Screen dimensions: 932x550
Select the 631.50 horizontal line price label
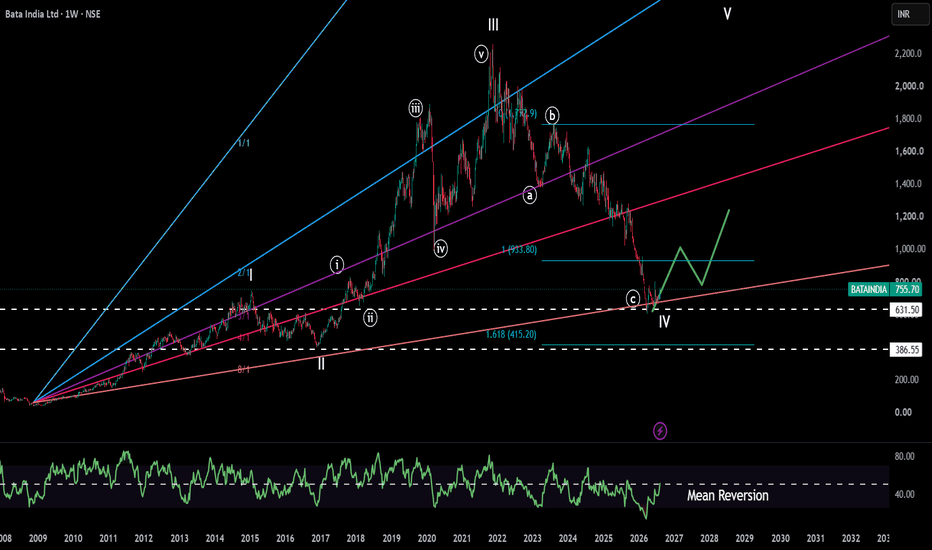[906, 309]
